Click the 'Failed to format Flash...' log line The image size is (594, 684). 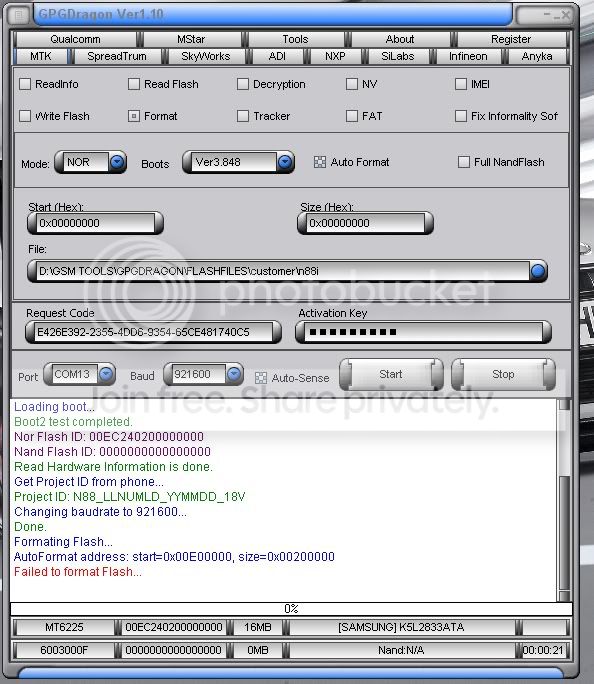point(78,571)
